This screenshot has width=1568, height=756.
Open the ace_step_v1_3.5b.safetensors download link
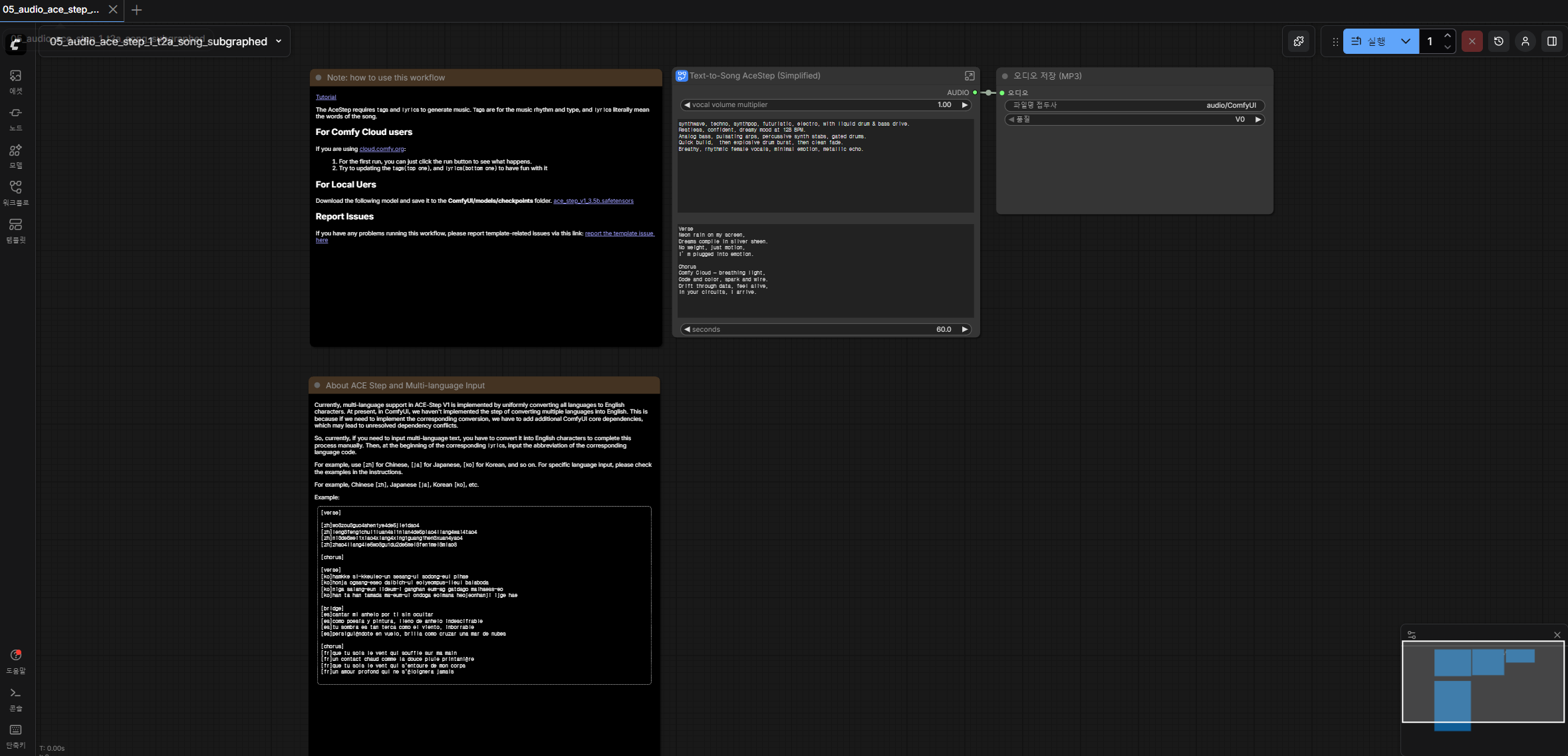coord(593,201)
